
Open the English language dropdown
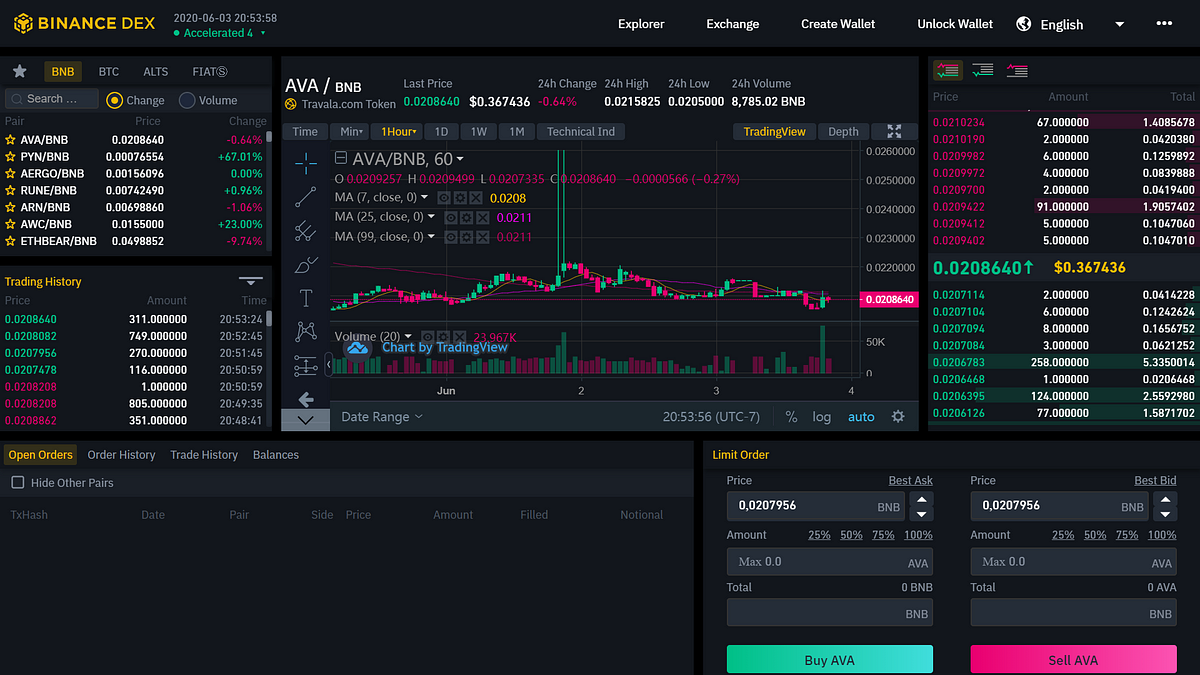[x=1071, y=24]
